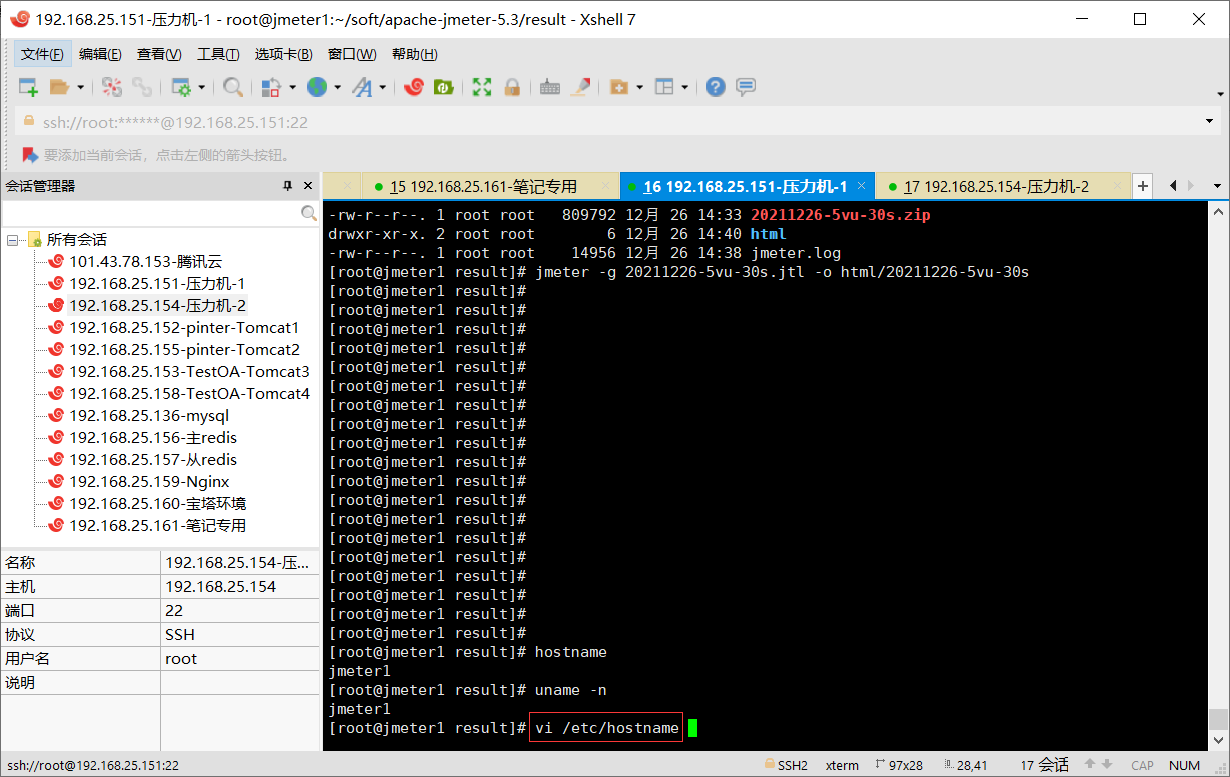
Task: Click the green Xagent toolbar icon
Action: pos(443,87)
